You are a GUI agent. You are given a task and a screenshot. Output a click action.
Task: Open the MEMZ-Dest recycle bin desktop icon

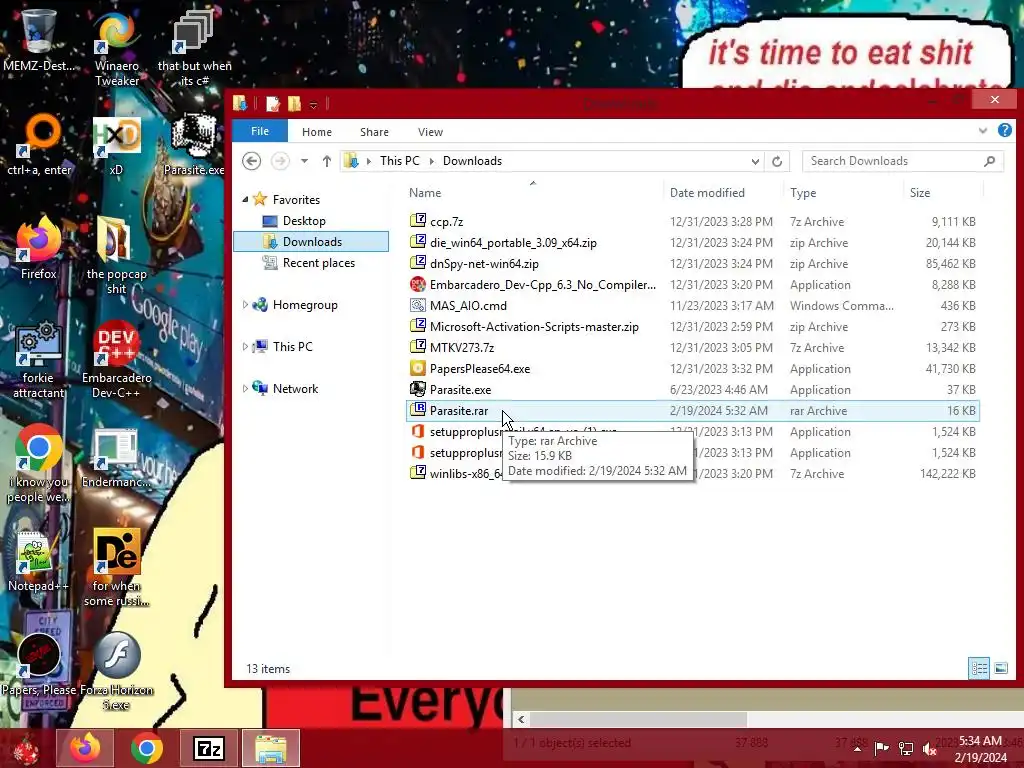tap(38, 39)
